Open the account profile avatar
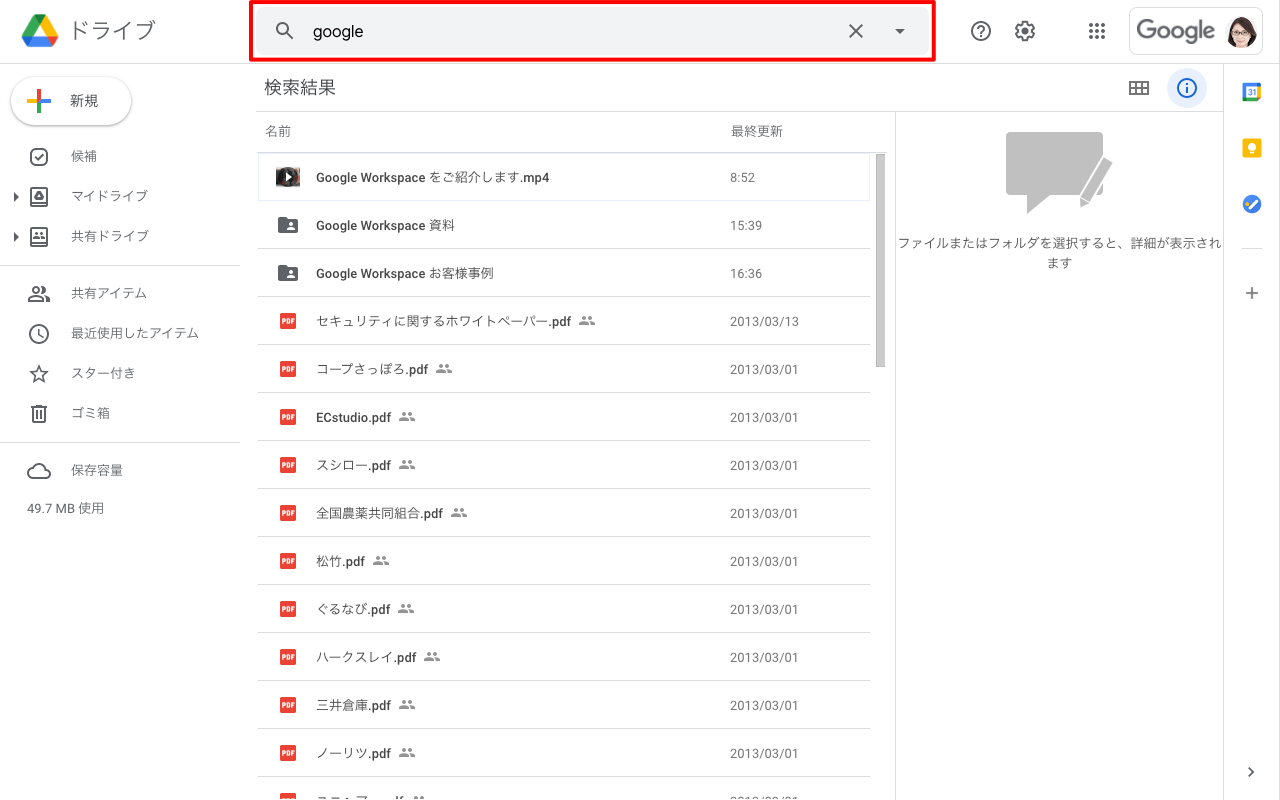The image size is (1280, 800). pos(1242,31)
